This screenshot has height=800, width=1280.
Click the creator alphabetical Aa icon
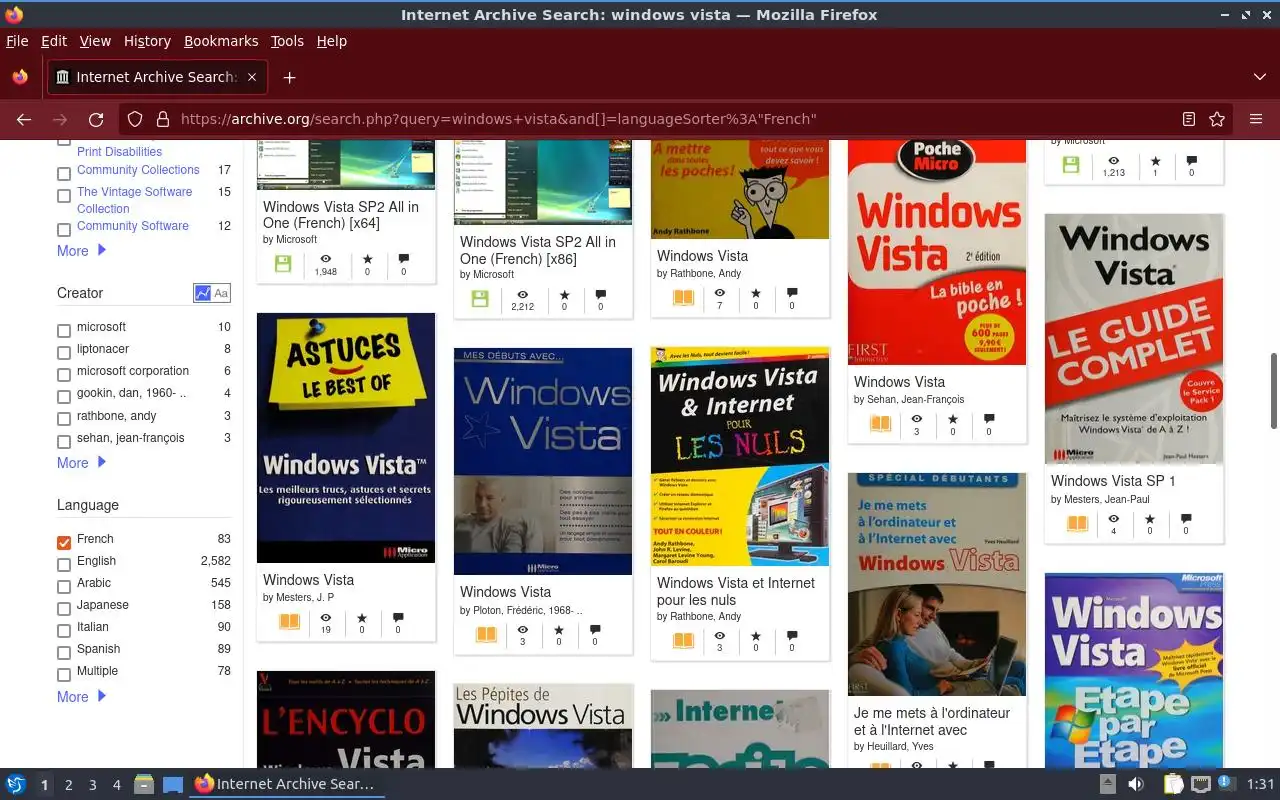(x=221, y=293)
